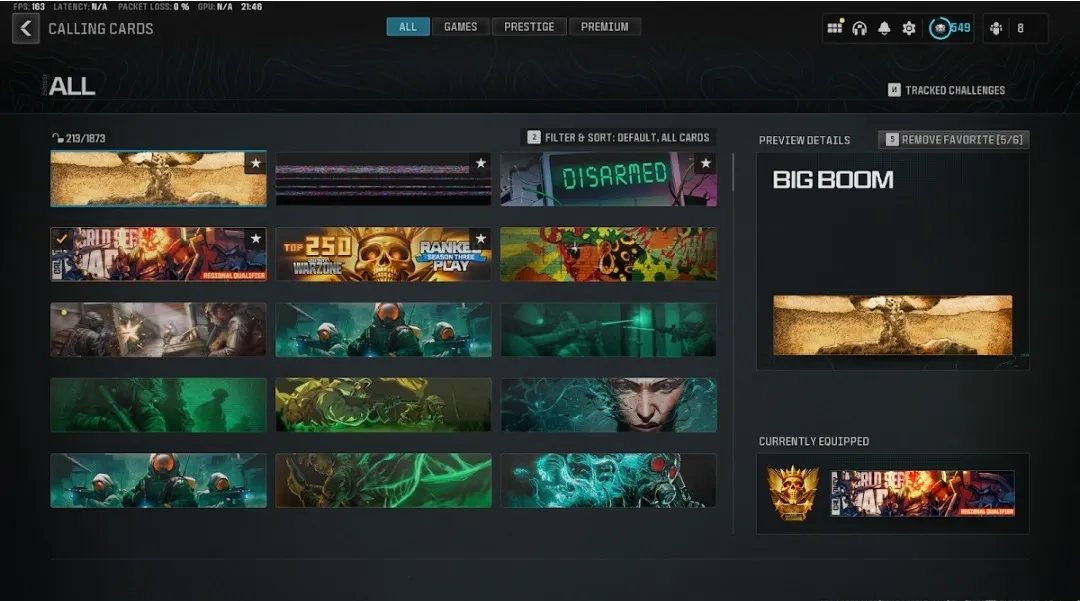Open Filter & Sort options
This screenshot has height=601, width=1080.
[619, 138]
